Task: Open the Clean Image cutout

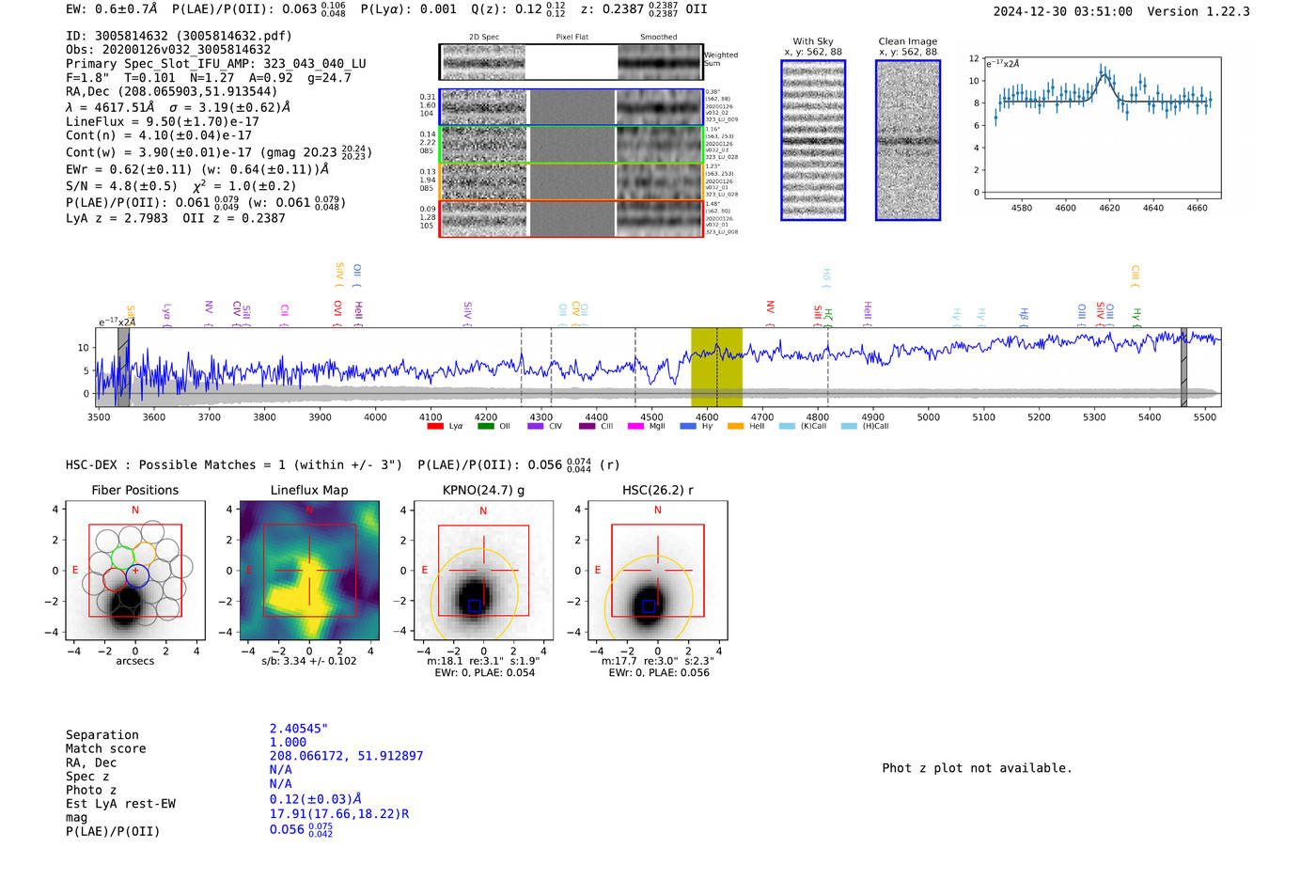Action: click(x=908, y=140)
